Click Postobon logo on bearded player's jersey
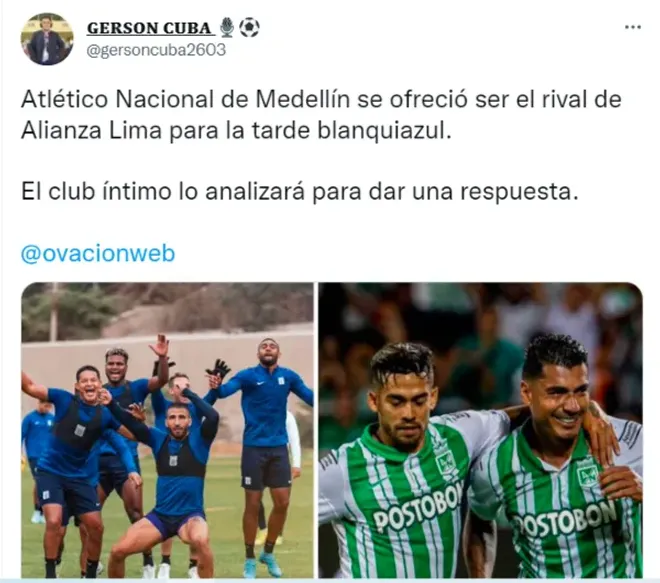The height and width of the screenshot is (583, 660). (x=418, y=507)
